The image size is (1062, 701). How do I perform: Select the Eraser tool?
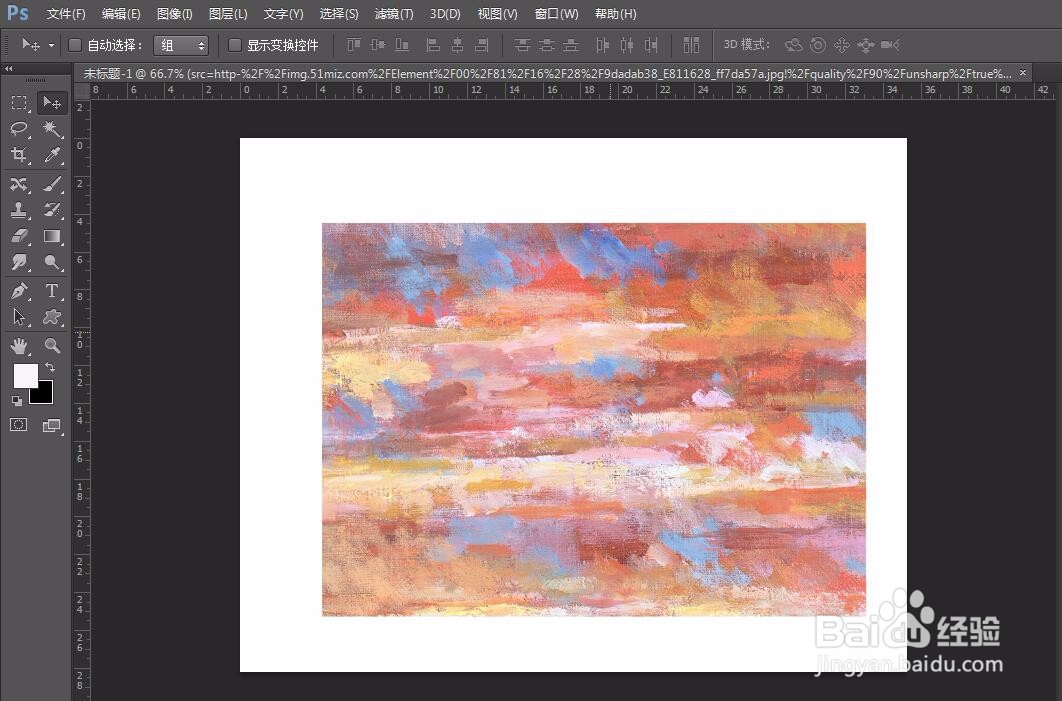[19, 236]
